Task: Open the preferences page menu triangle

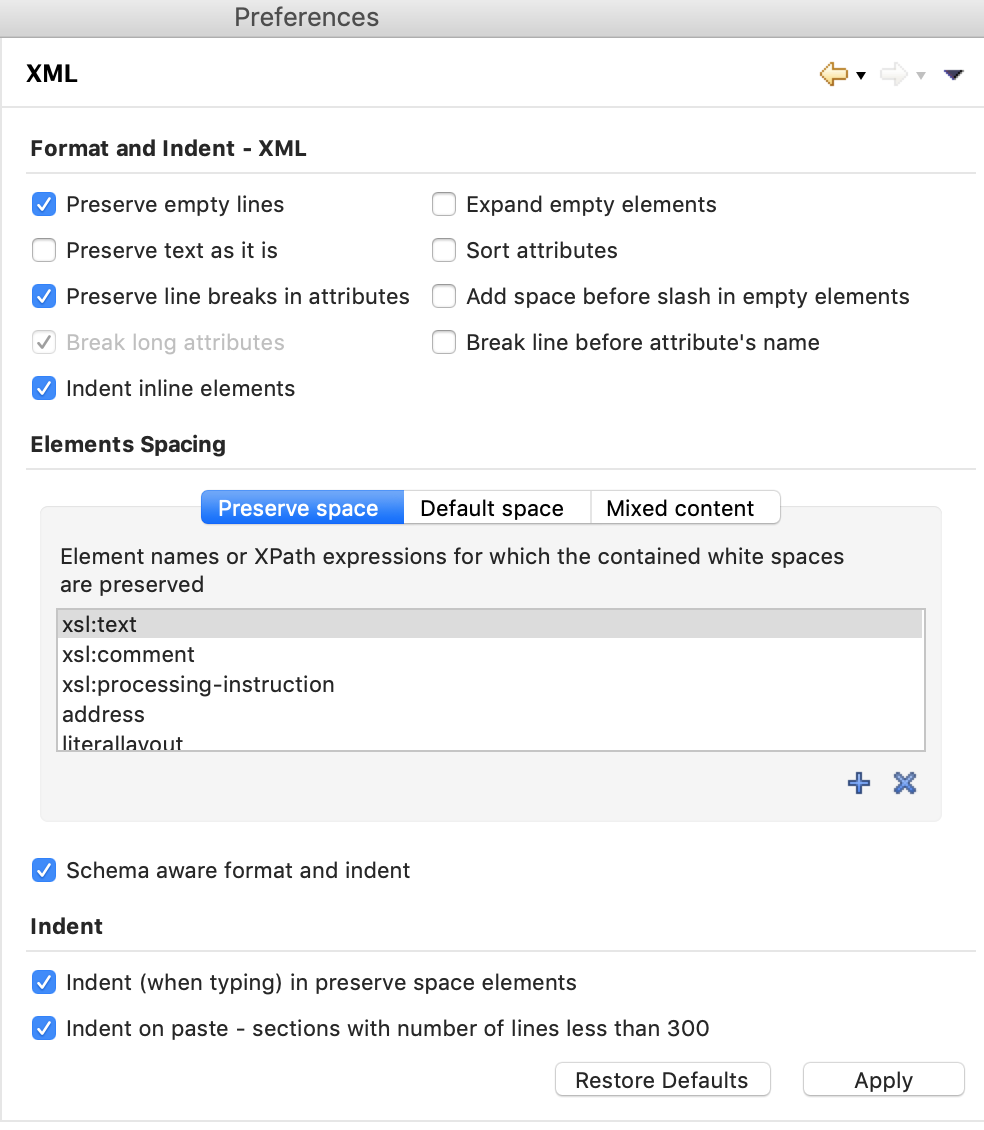Action: tap(953, 74)
